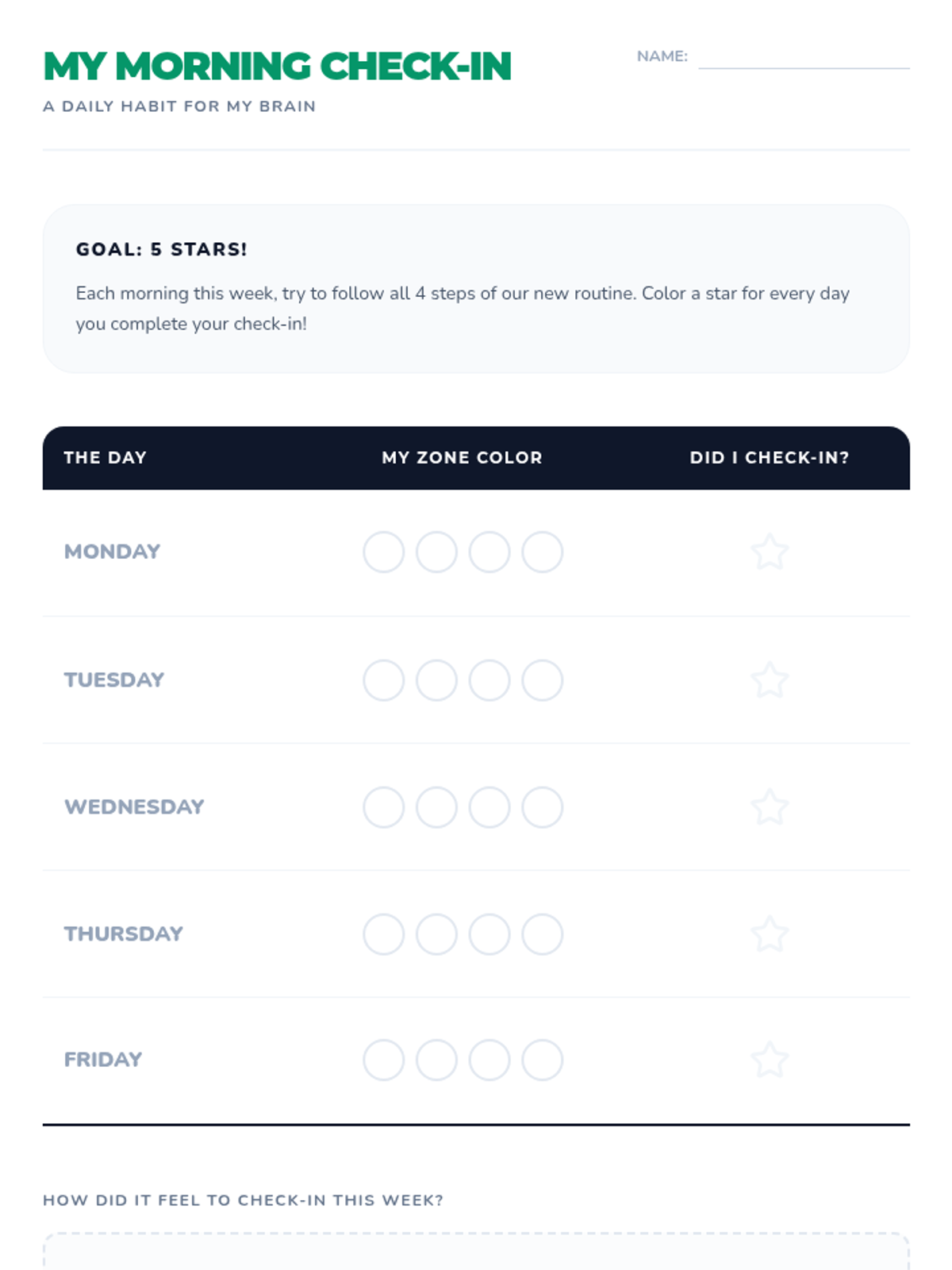Viewport: 952px width, 1270px height.
Task: Click the weekly reflection dashed text box
Action: [476, 1252]
